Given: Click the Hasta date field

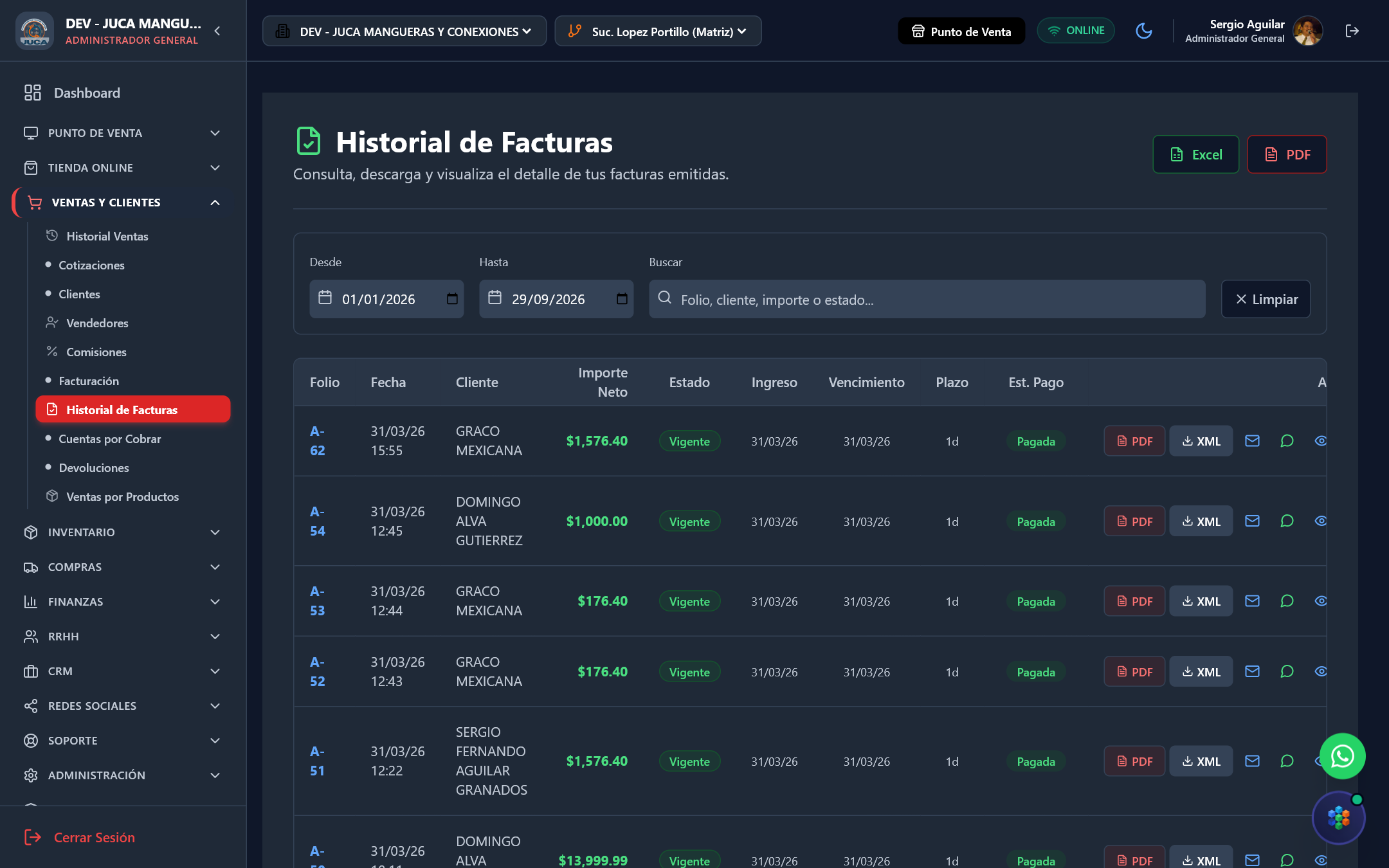Looking at the screenshot, I should pyautogui.click(x=556, y=299).
